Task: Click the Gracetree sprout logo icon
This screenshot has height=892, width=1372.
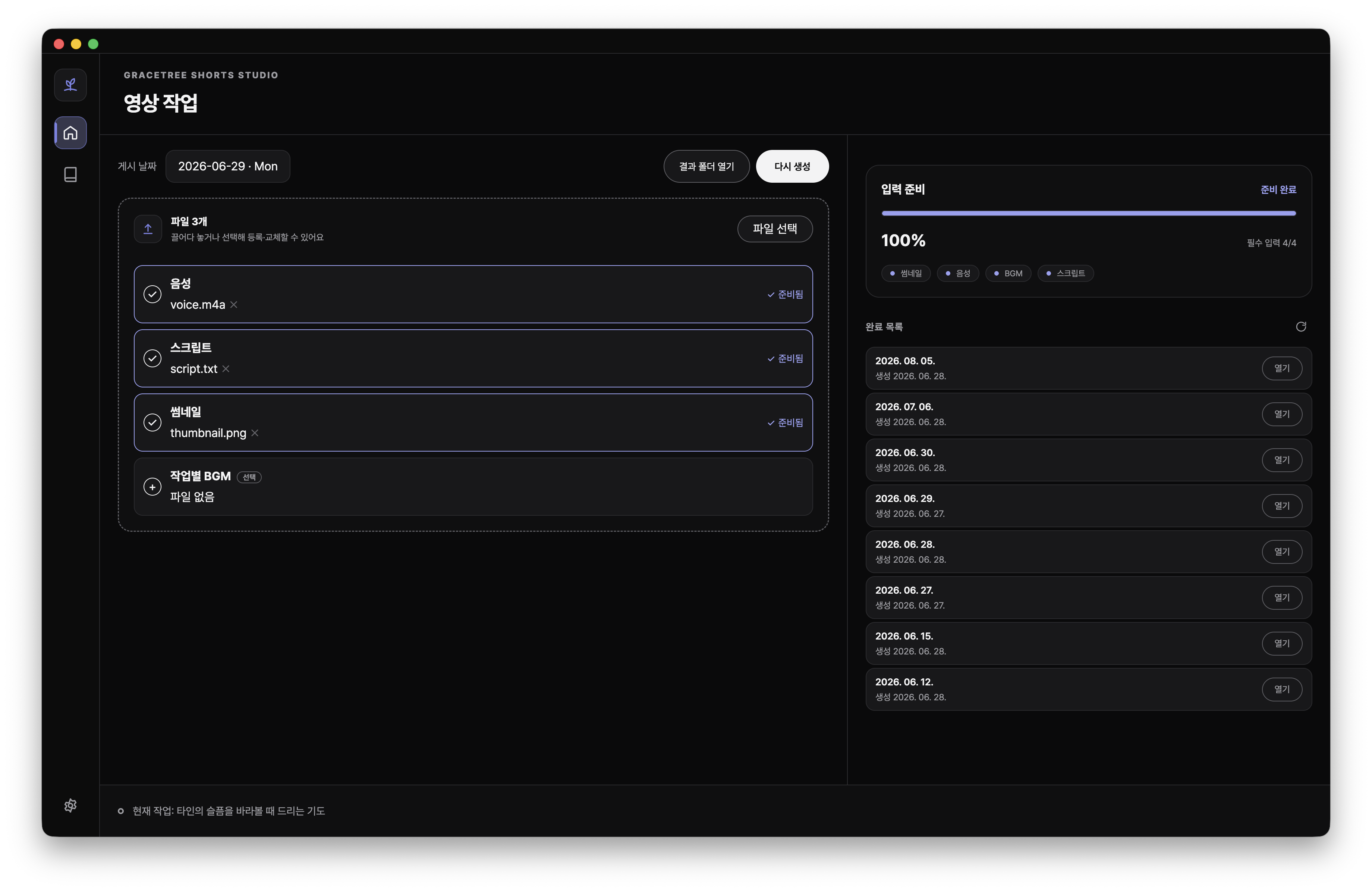Action: (x=70, y=85)
